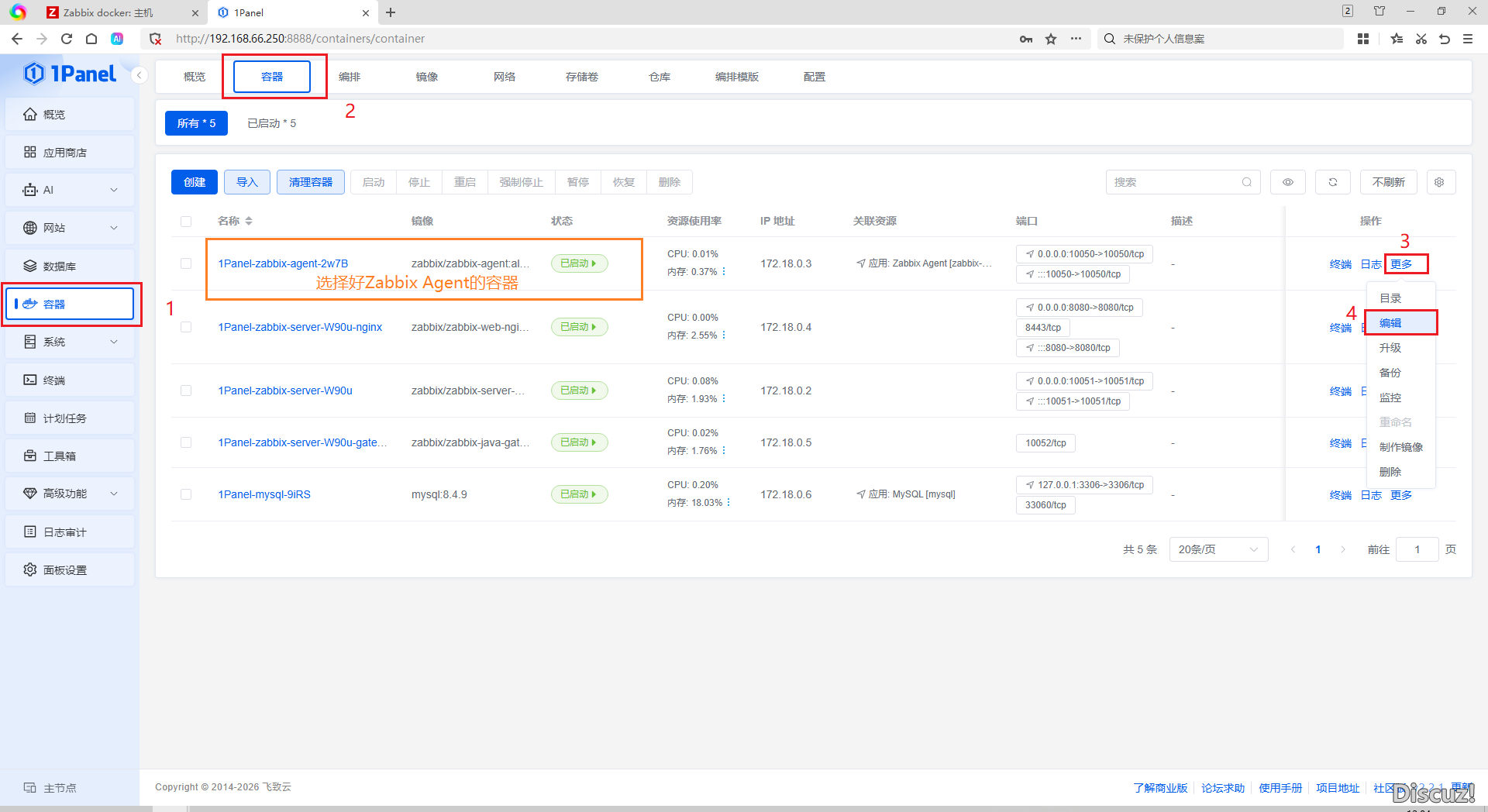This screenshot has width=1488, height=812.
Task: Go to next page arrow
Action: click(x=1343, y=549)
